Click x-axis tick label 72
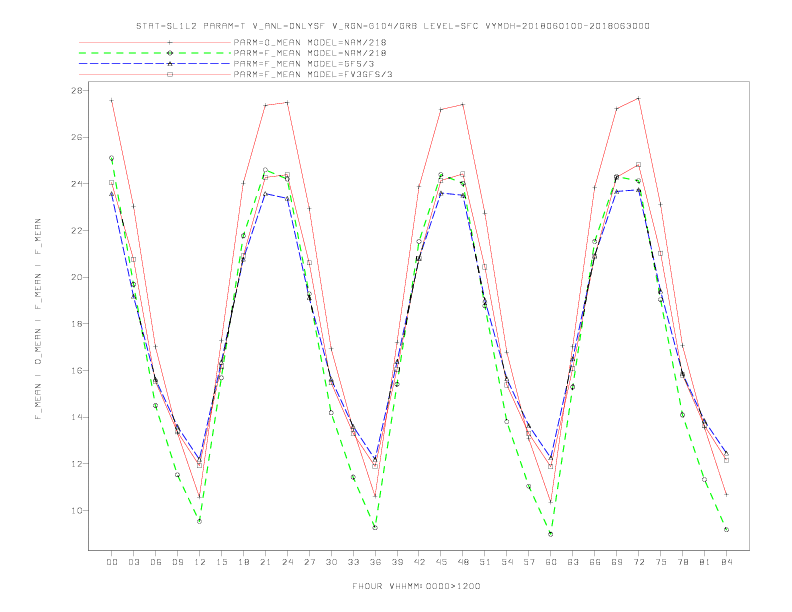 [x=639, y=562]
